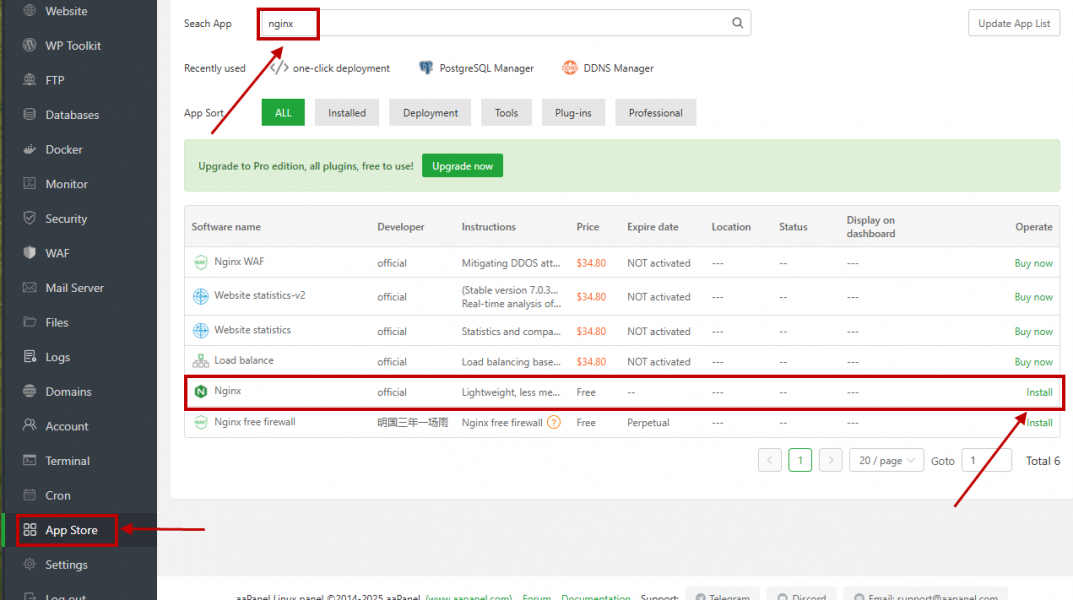Select the Terminal sidebar icon

coord(29,460)
